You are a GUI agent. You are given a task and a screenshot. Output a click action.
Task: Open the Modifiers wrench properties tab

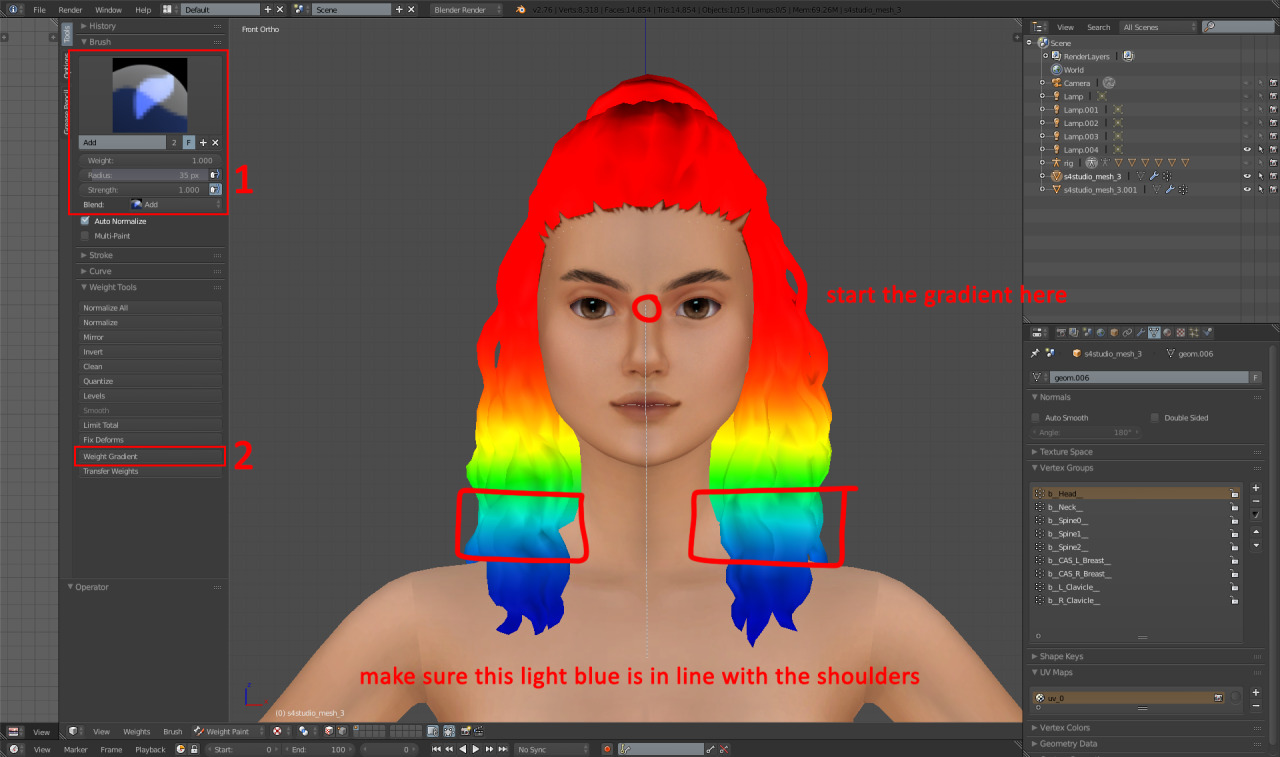(1141, 333)
